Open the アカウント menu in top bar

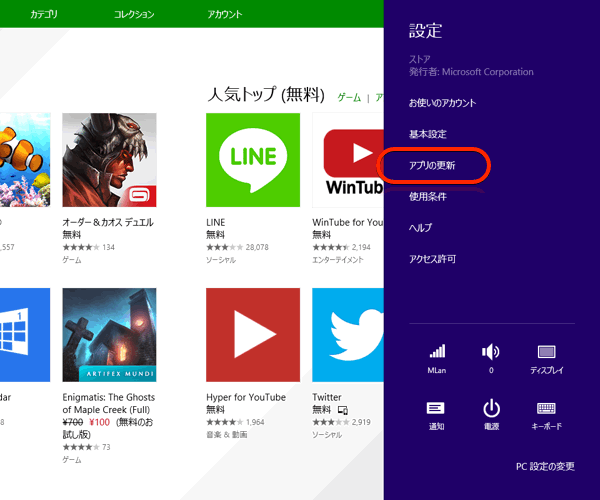pyautogui.click(x=224, y=15)
